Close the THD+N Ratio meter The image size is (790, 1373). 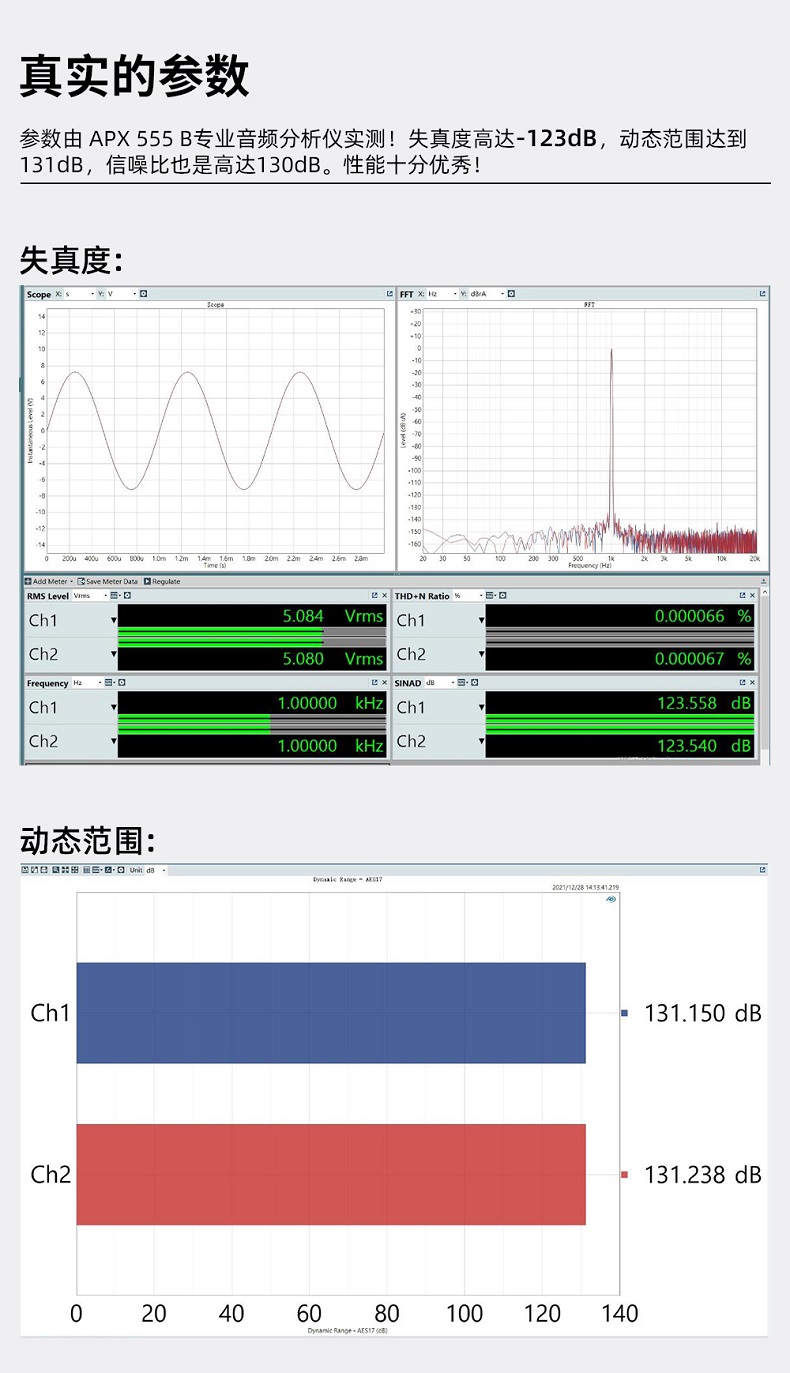(752, 595)
